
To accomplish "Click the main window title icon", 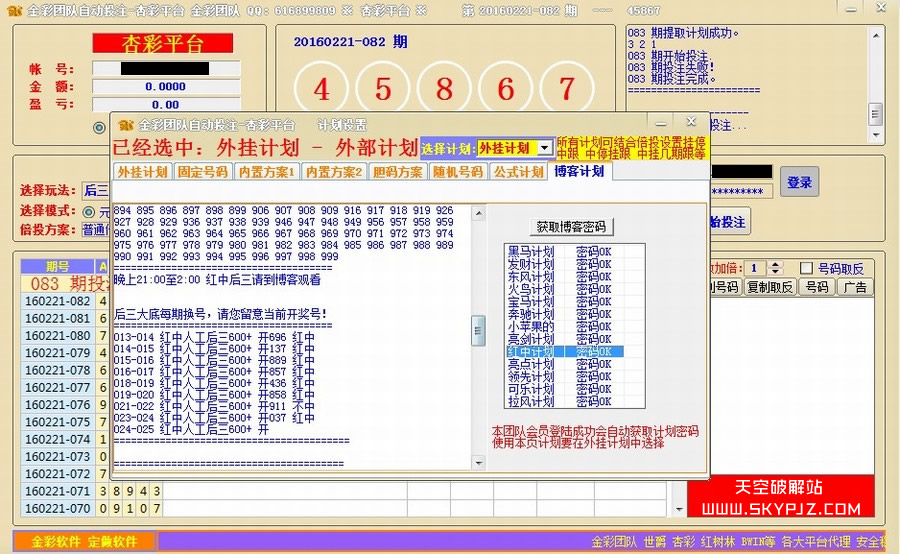I will tap(14, 10).
